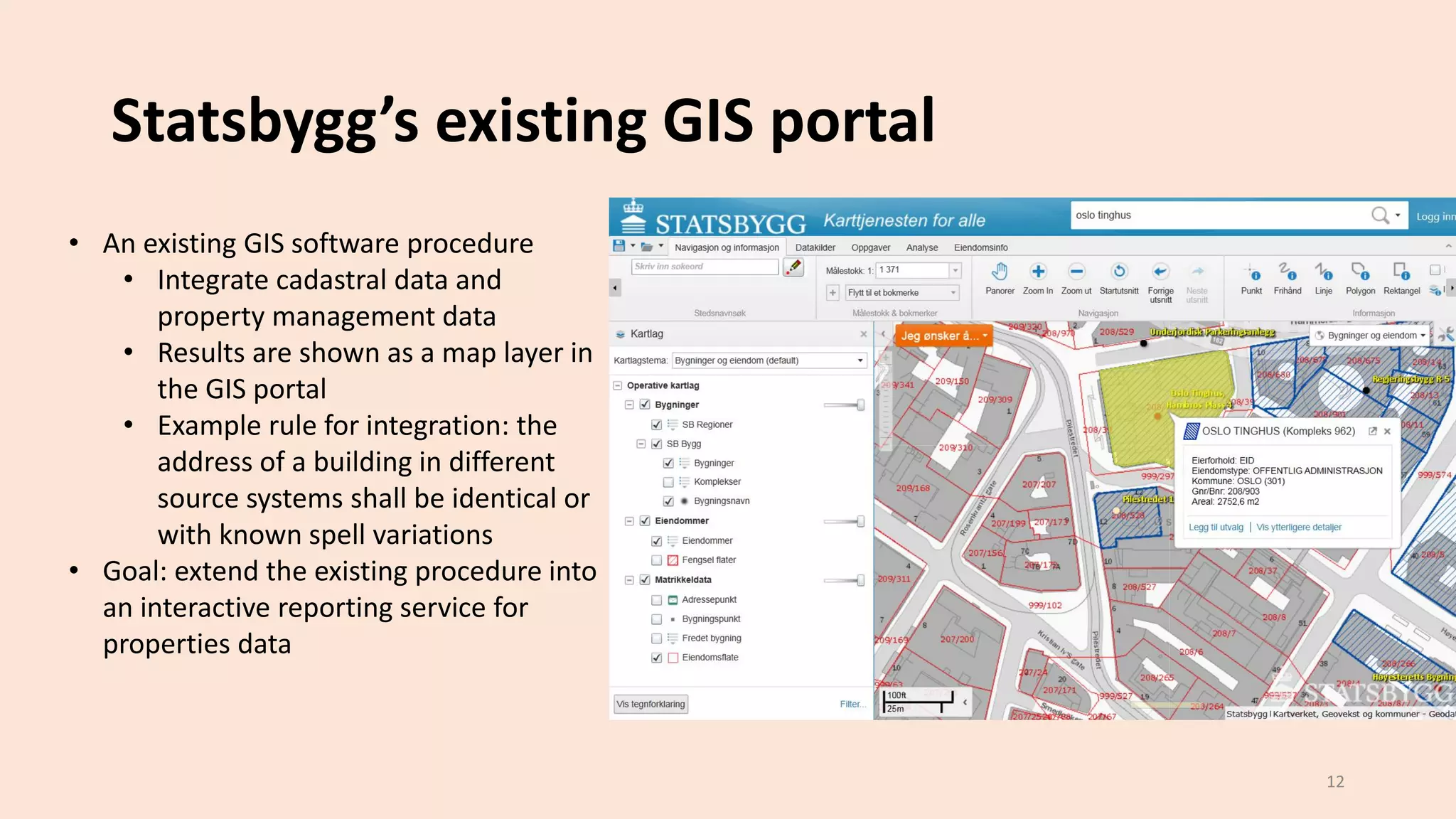Open Navigasjon og informasjon tab
Viewport: 1456px width, 819px height.
[727, 247]
